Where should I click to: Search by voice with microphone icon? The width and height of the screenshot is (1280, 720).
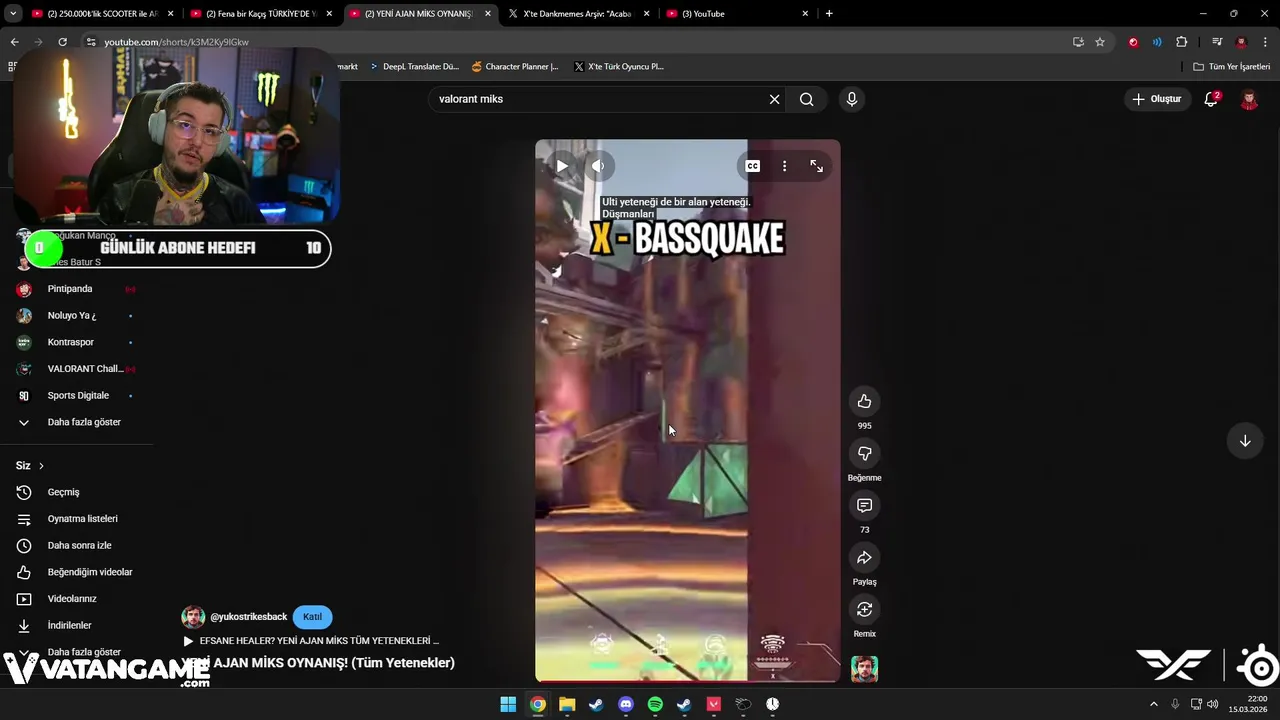(x=852, y=99)
